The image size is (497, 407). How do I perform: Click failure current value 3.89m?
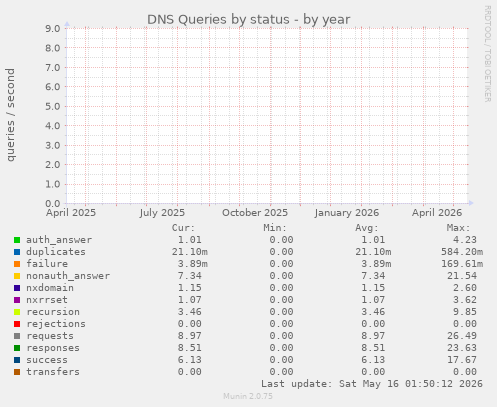(193, 264)
